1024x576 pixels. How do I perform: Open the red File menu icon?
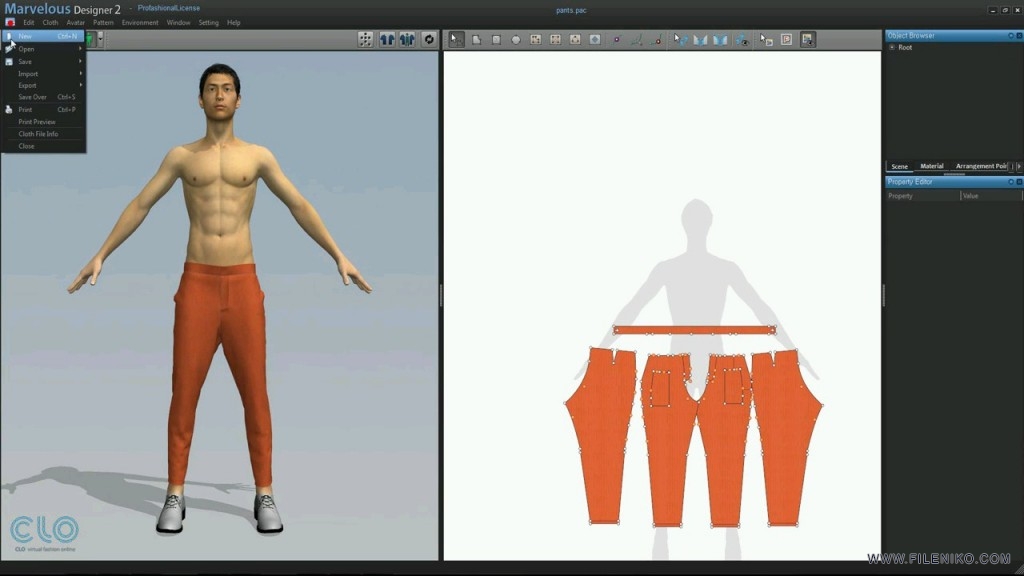pos(10,22)
